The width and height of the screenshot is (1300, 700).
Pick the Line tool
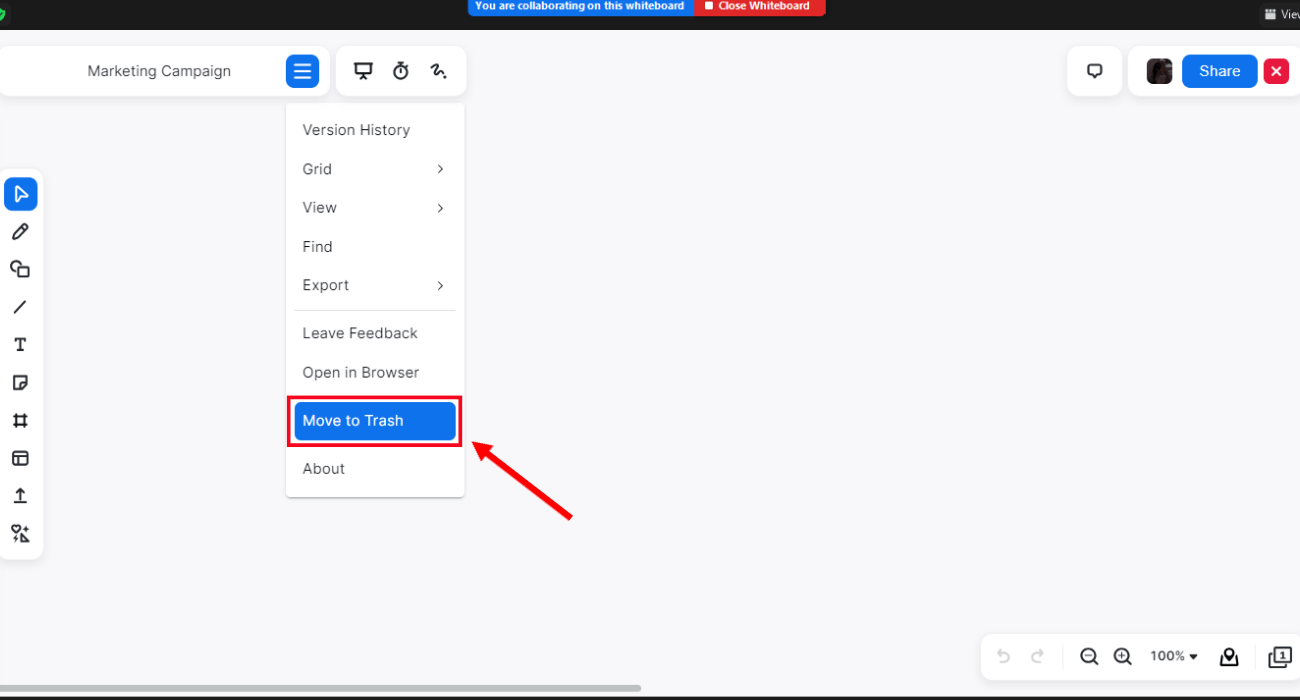pos(20,307)
